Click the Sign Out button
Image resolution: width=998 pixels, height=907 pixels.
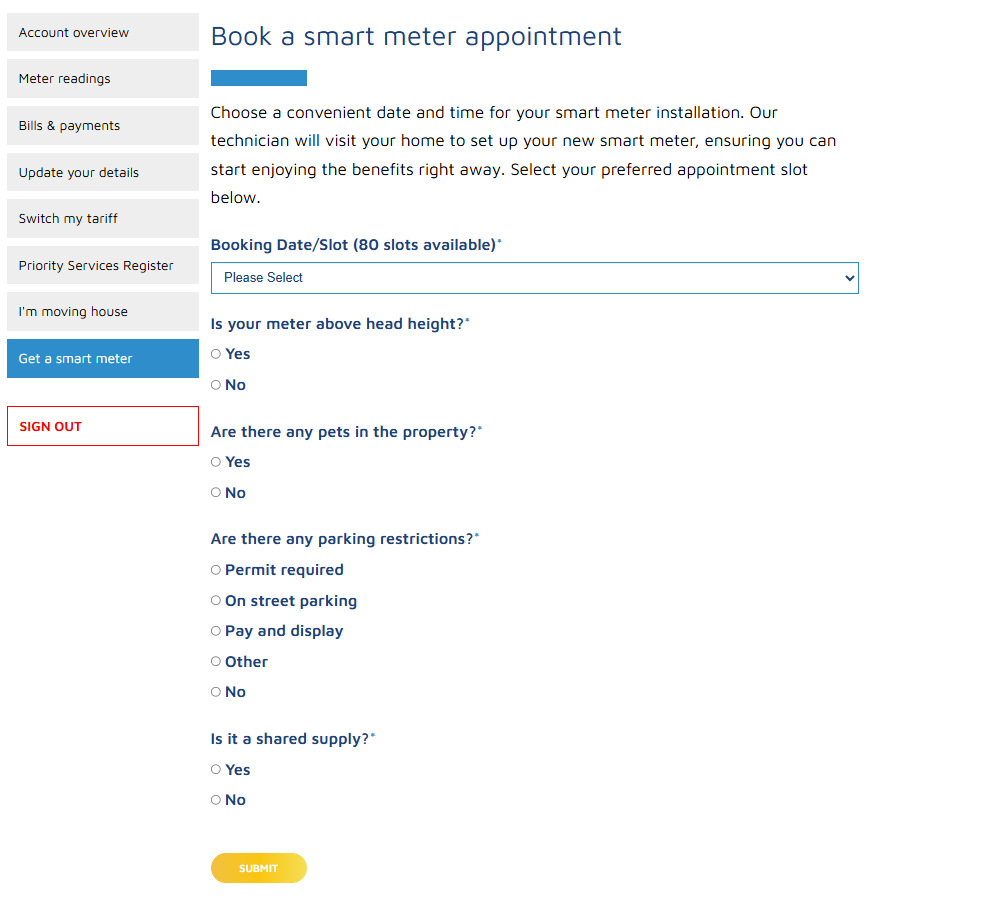click(103, 426)
